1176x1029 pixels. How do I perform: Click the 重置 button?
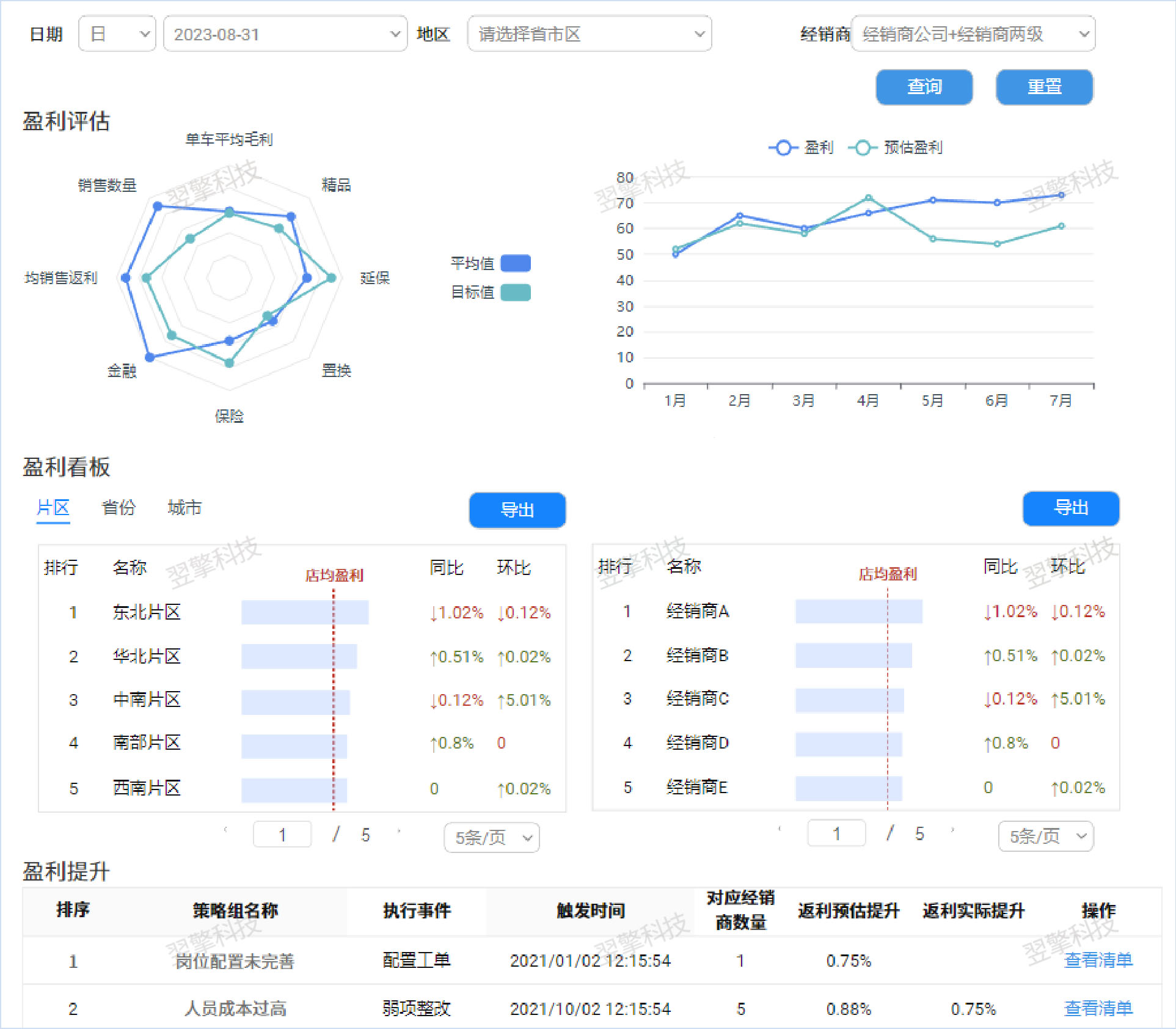coord(1044,87)
